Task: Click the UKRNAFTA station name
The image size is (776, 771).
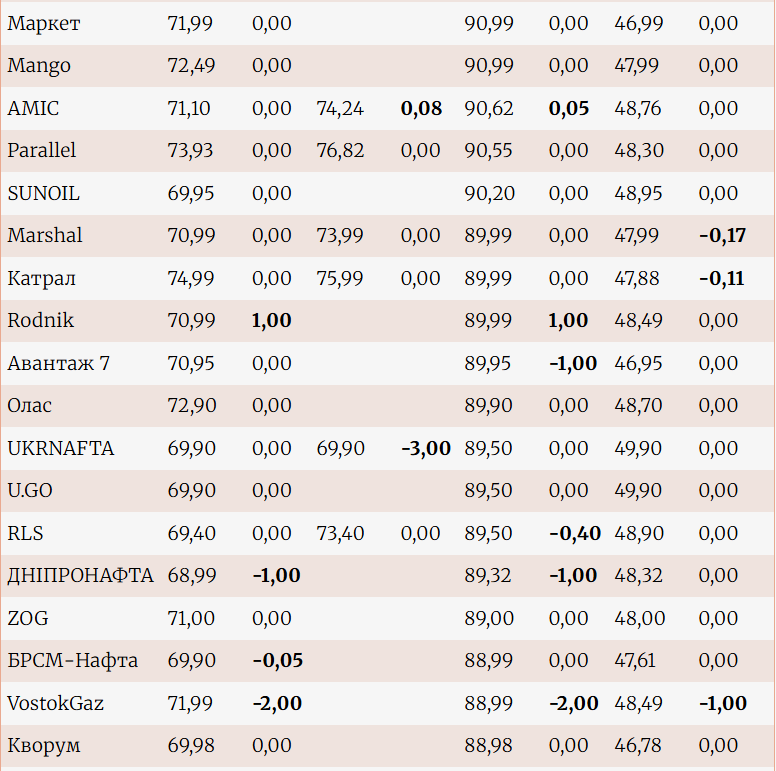Action: coord(61,448)
